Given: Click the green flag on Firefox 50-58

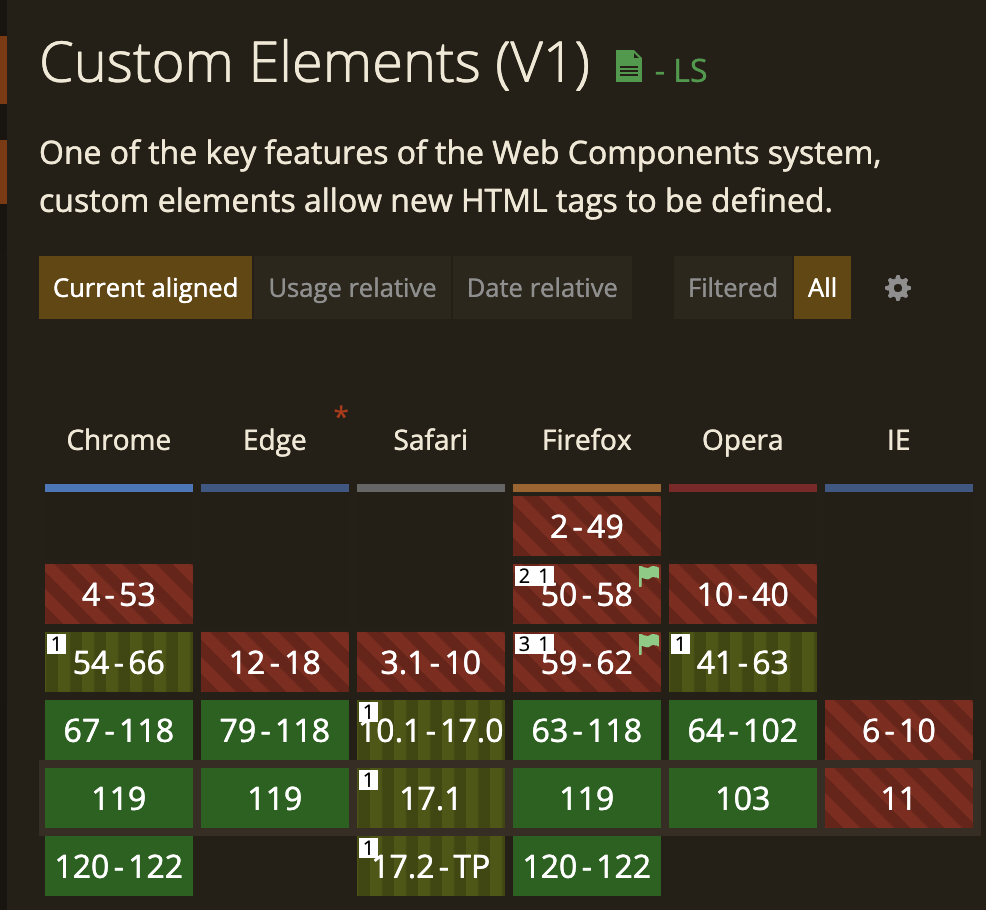Looking at the screenshot, I should (649, 575).
